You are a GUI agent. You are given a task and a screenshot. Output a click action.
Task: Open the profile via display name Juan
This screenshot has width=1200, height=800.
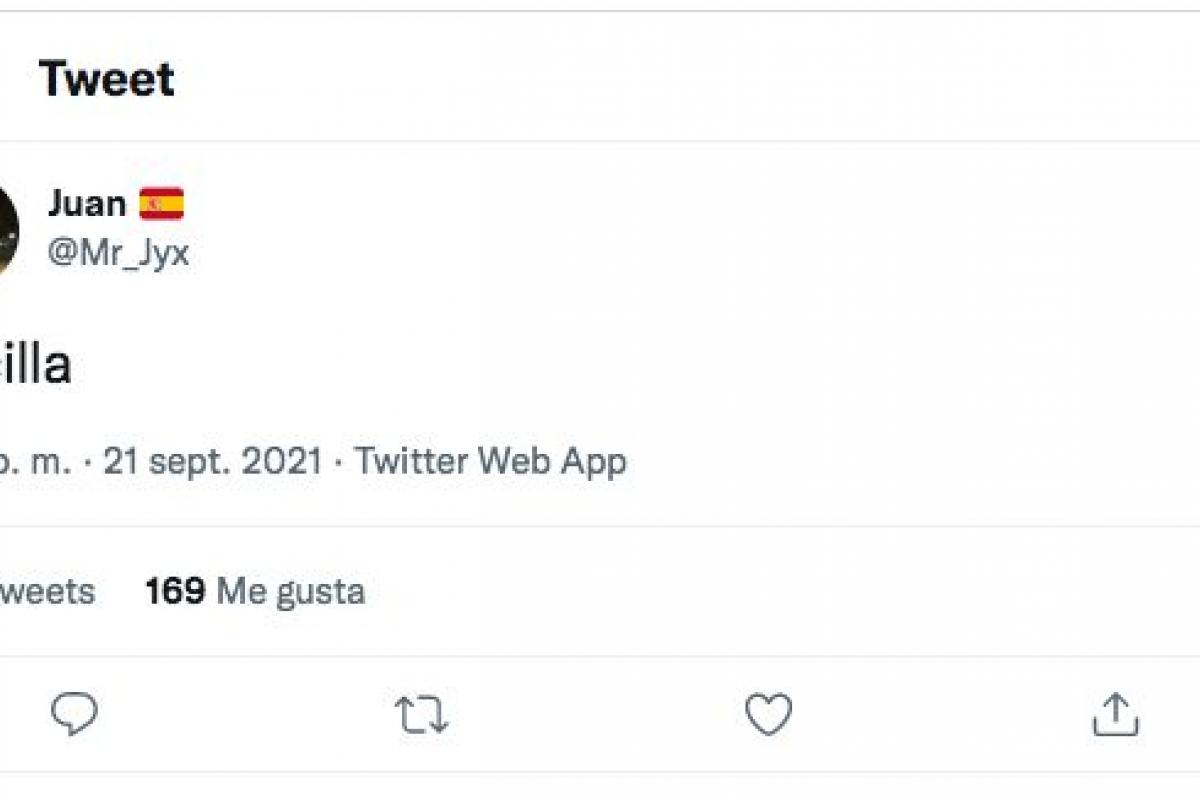pyautogui.click(x=87, y=204)
